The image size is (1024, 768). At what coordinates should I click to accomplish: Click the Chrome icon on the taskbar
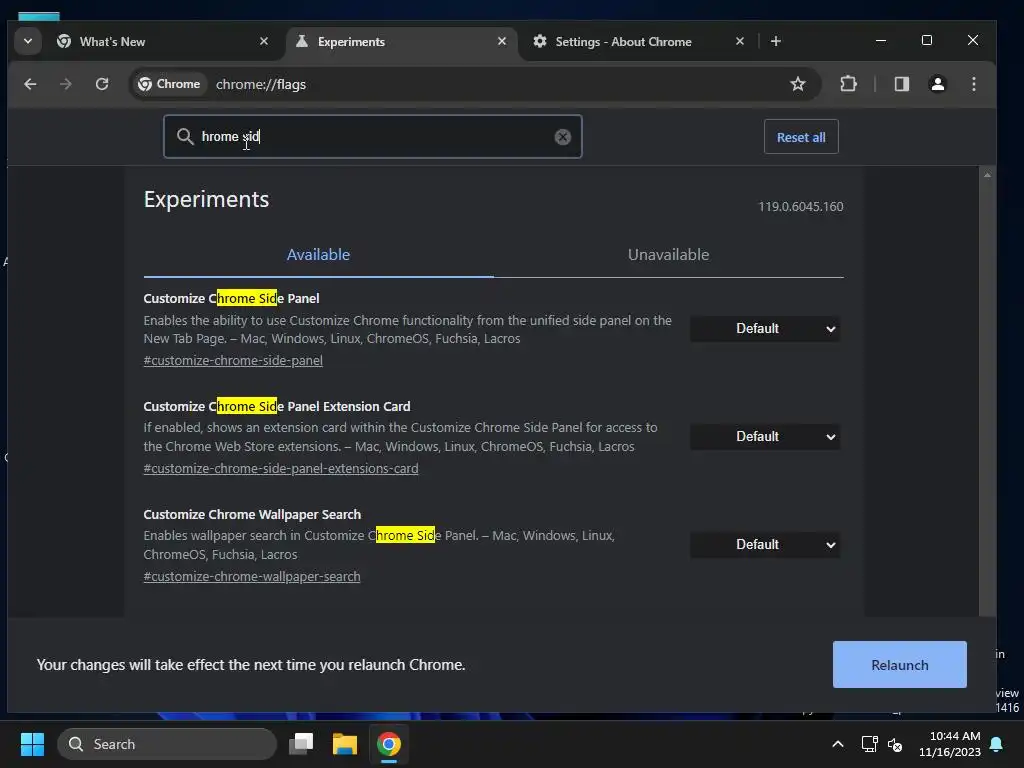[x=389, y=744]
